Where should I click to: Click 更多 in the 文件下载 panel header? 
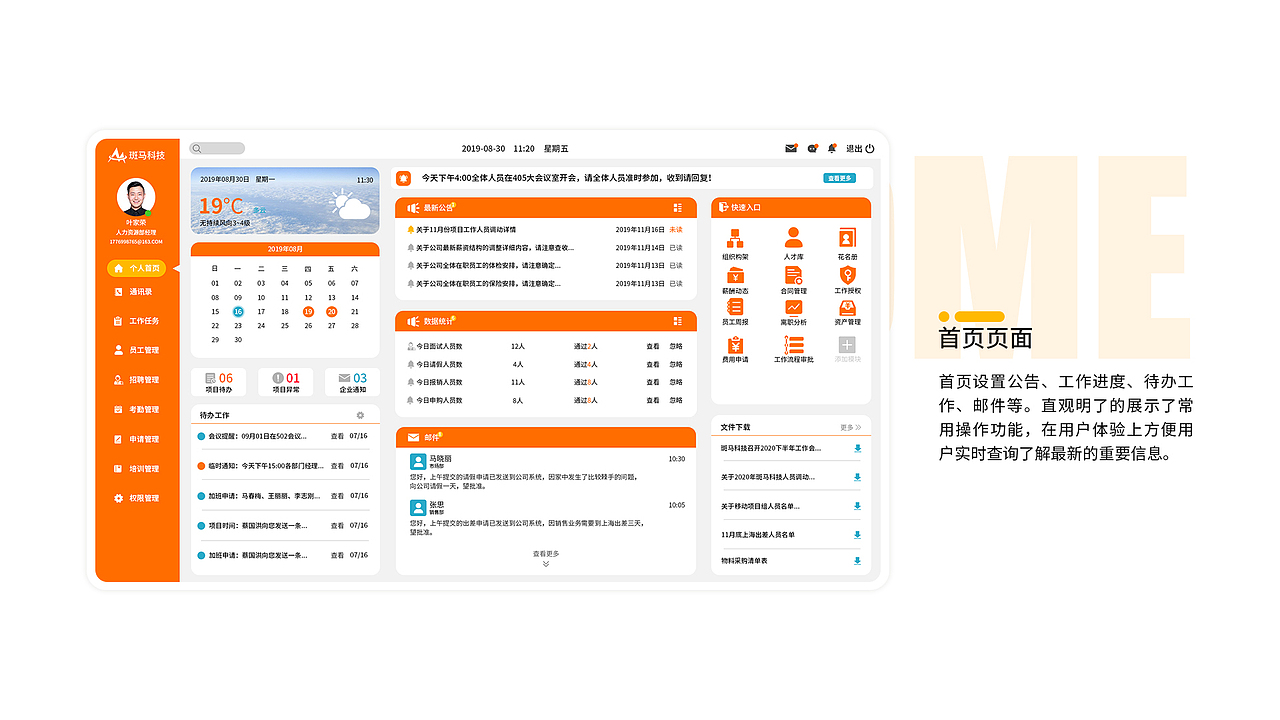[845, 426]
